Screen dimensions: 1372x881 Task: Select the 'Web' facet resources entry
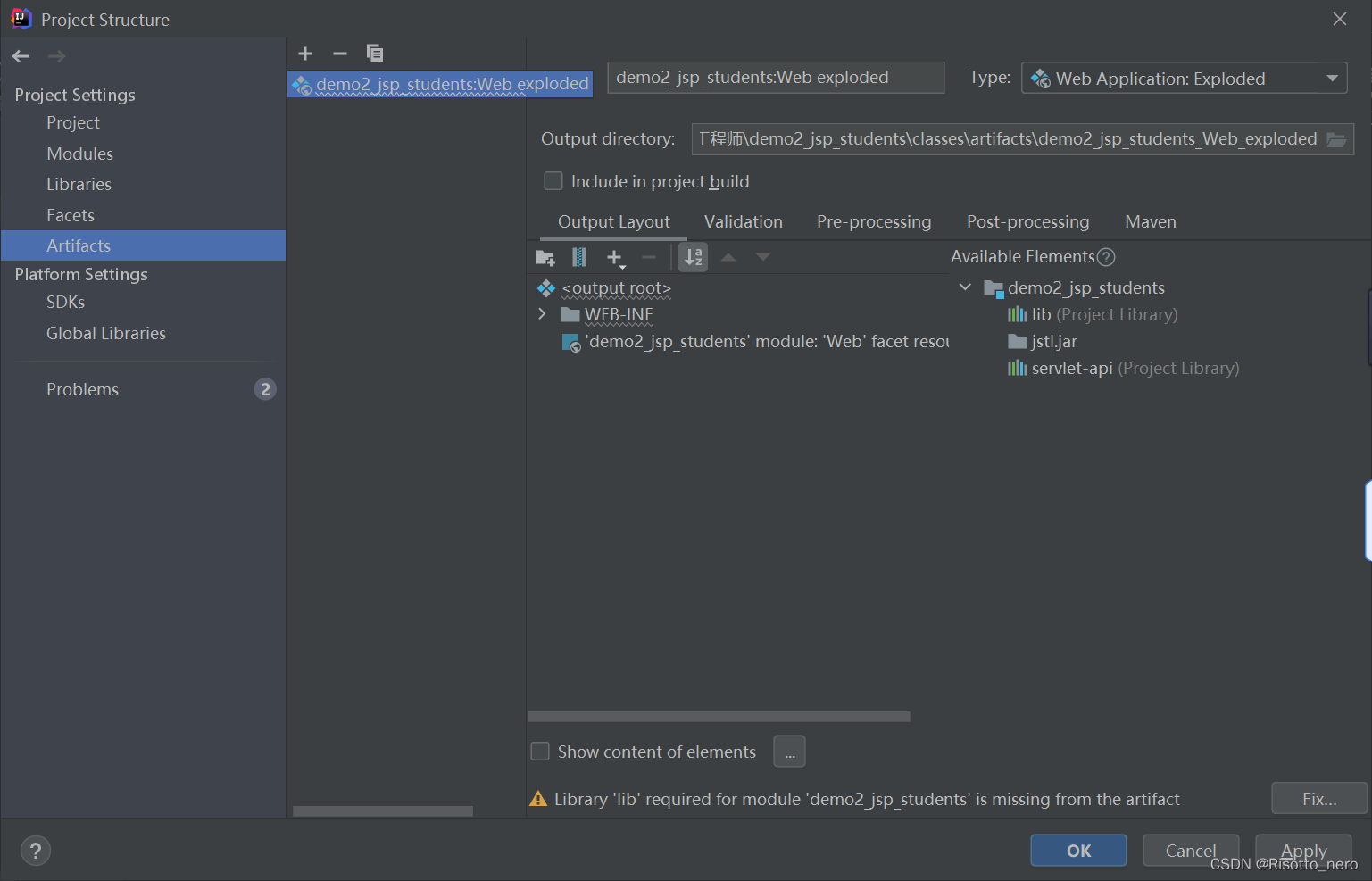tap(754, 342)
